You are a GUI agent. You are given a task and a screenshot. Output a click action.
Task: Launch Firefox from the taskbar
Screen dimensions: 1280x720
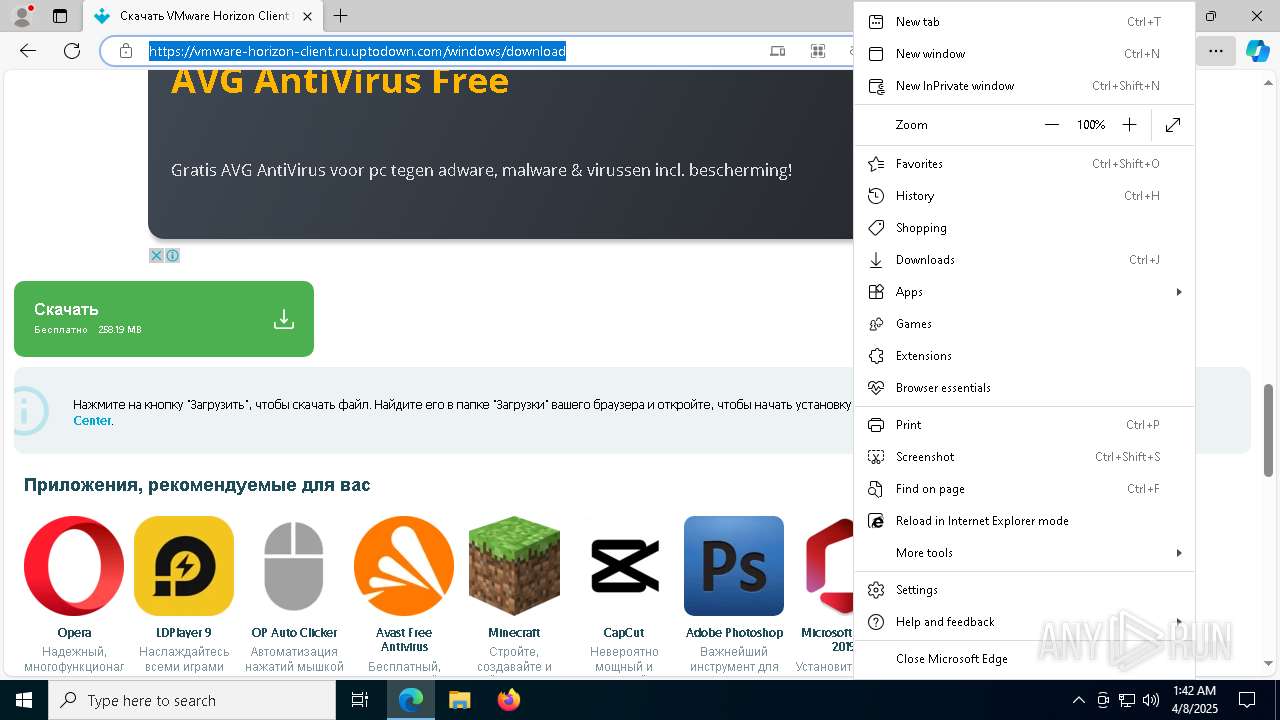coord(509,700)
